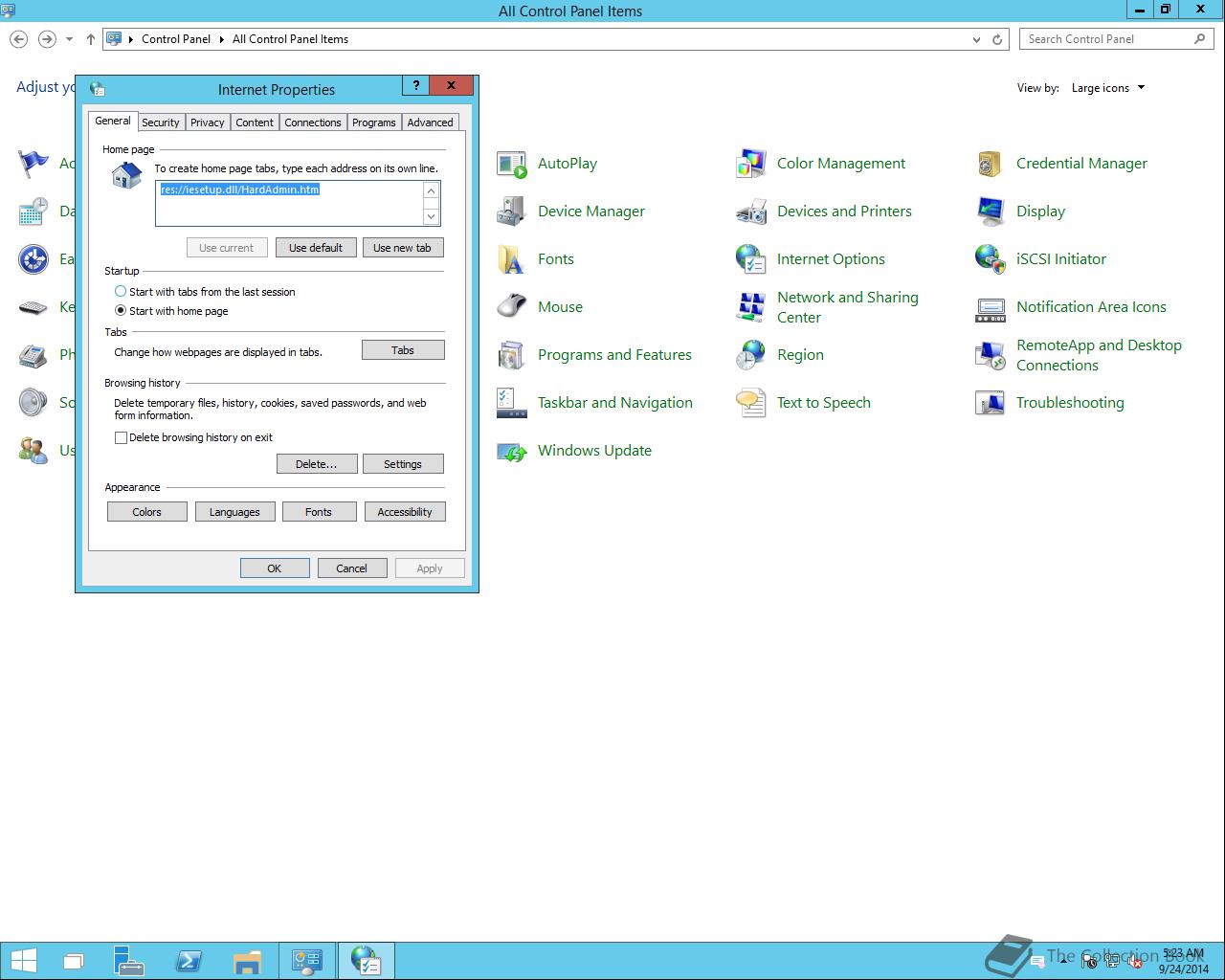Screen dimensions: 1225x980
Task: Open the Color Management icon
Action: [751, 164]
